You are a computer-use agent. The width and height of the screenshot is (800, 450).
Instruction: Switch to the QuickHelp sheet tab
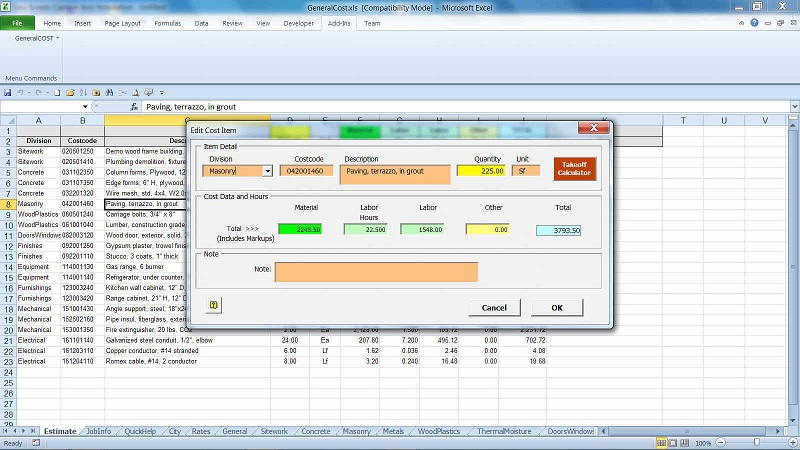[140, 431]
